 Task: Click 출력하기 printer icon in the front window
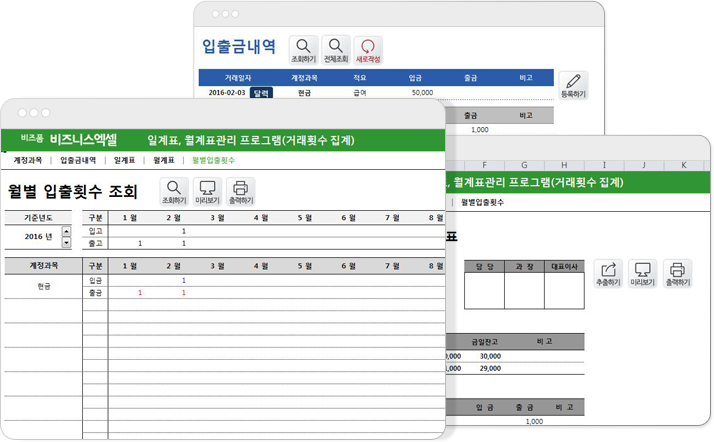coord(240,190)
